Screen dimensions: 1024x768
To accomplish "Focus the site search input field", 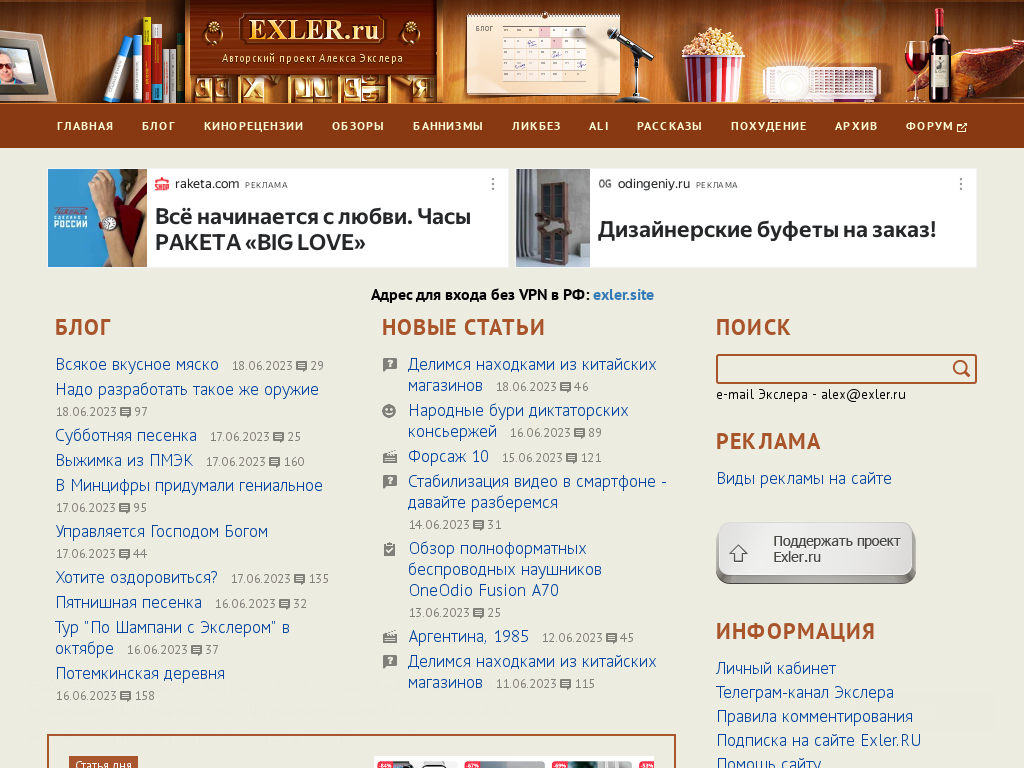I will pos(833,369).
